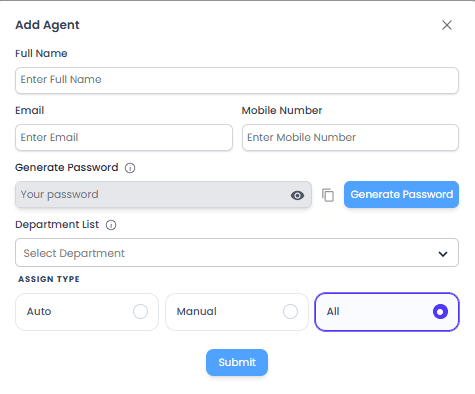Click the Manual option card
The height and width of the screenshot is (394, 475).
[x=237, y=312]
